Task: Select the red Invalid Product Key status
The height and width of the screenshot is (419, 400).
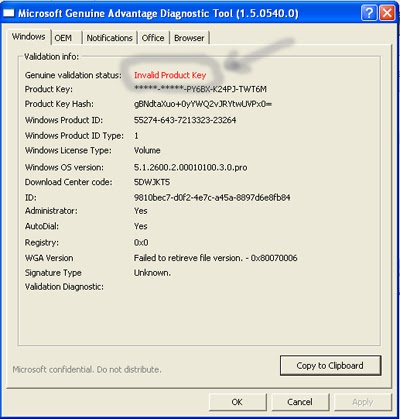Action: (170, 75)
